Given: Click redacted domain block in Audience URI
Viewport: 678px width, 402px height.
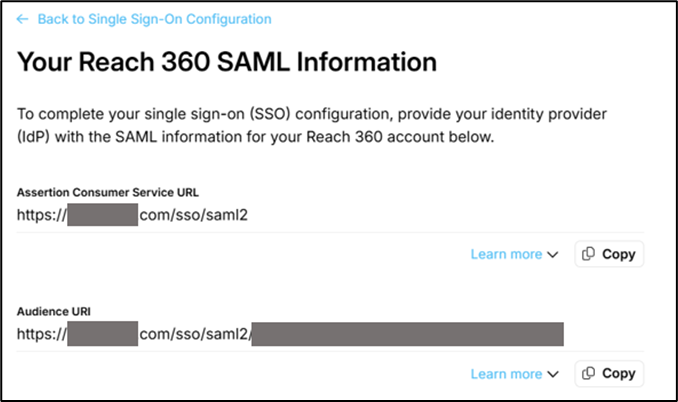Looking at the screenshot, I should 102,333.
